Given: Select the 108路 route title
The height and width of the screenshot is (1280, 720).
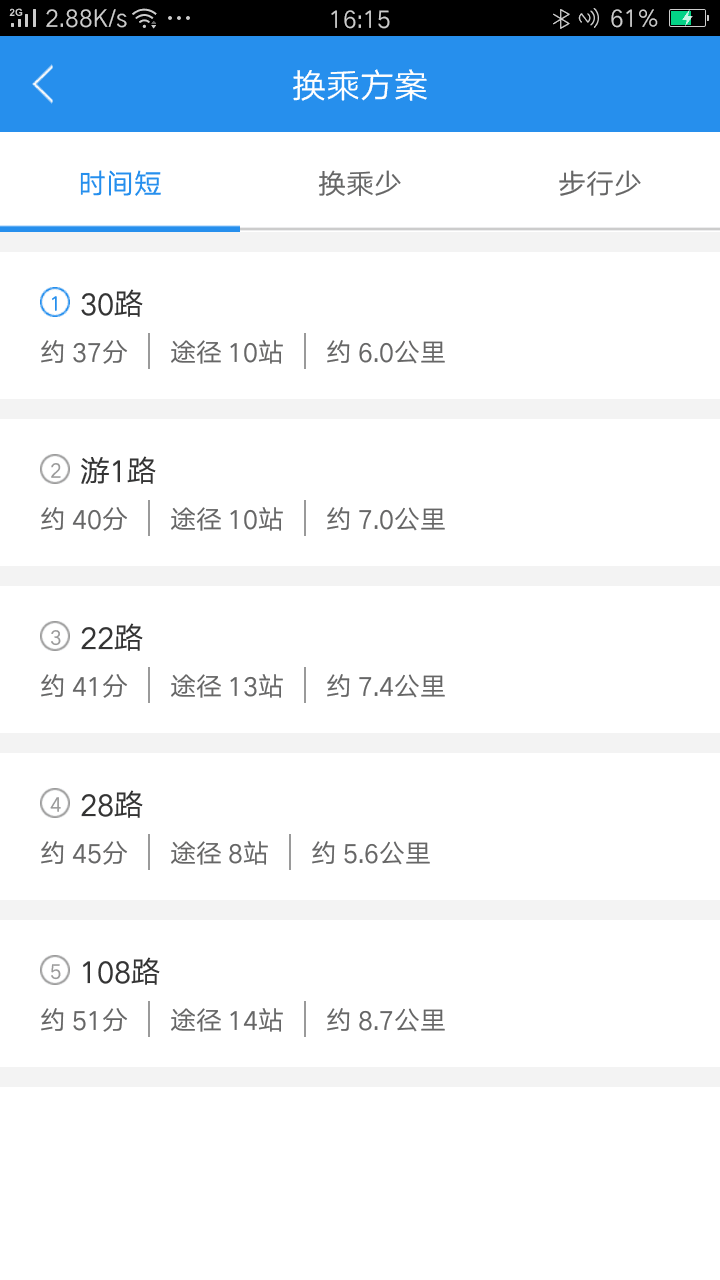Looking at the screenshot, I should pos(120,972).
